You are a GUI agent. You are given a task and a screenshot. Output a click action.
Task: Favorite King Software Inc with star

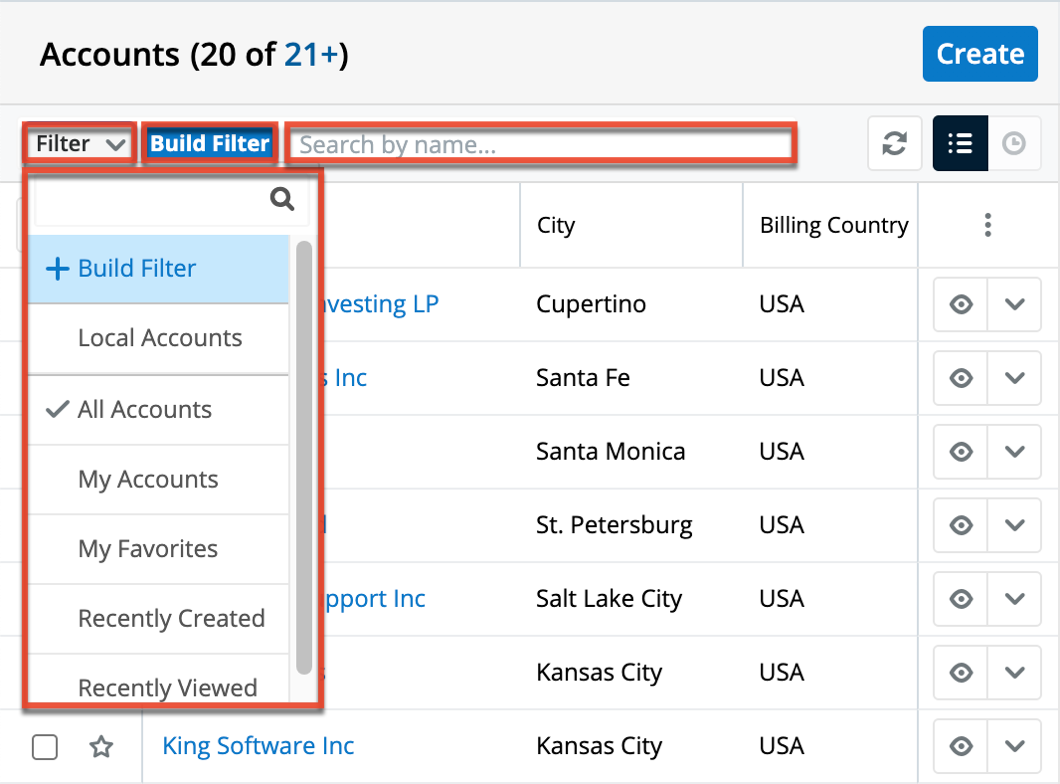(101, 747)
